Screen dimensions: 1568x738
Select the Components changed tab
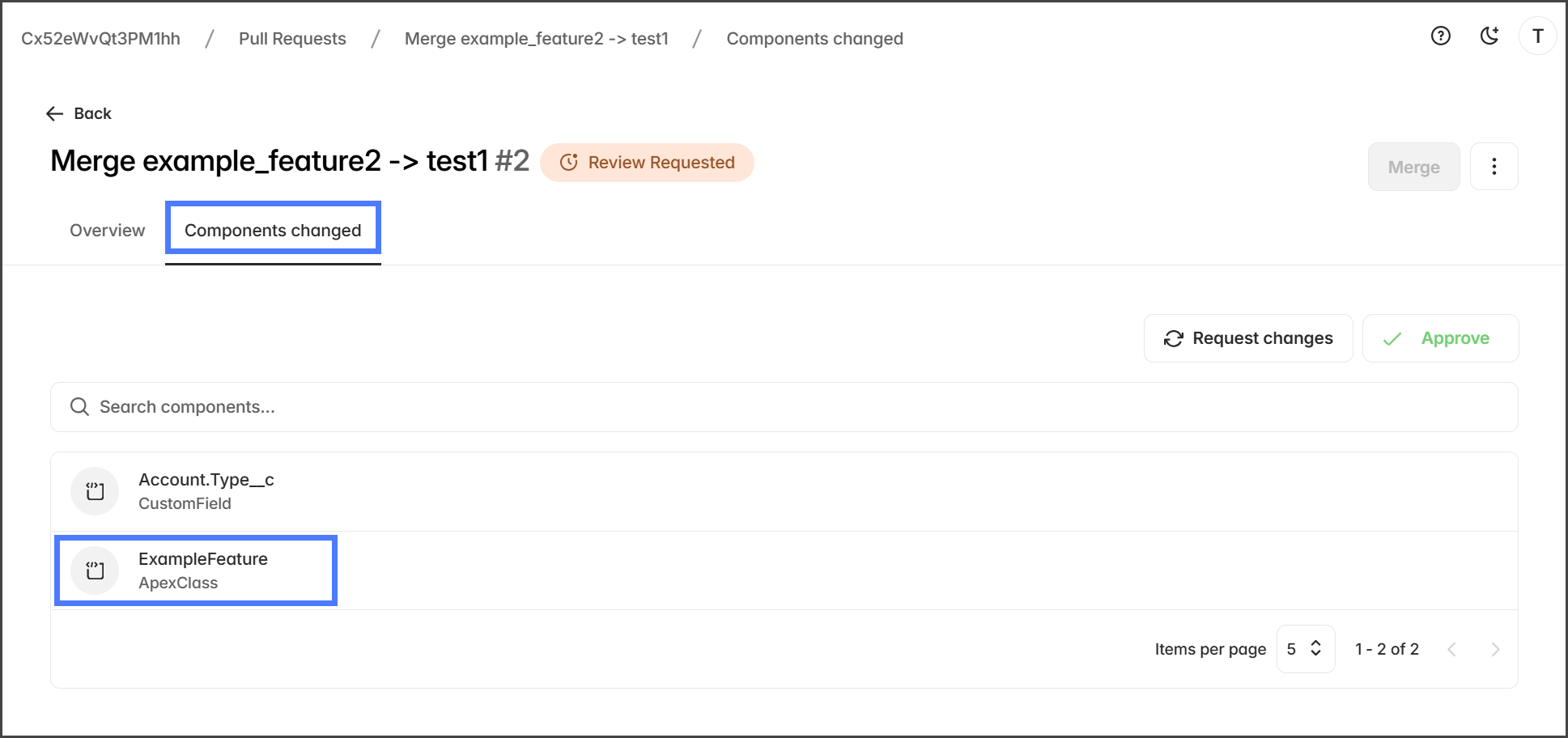[273, 231]
